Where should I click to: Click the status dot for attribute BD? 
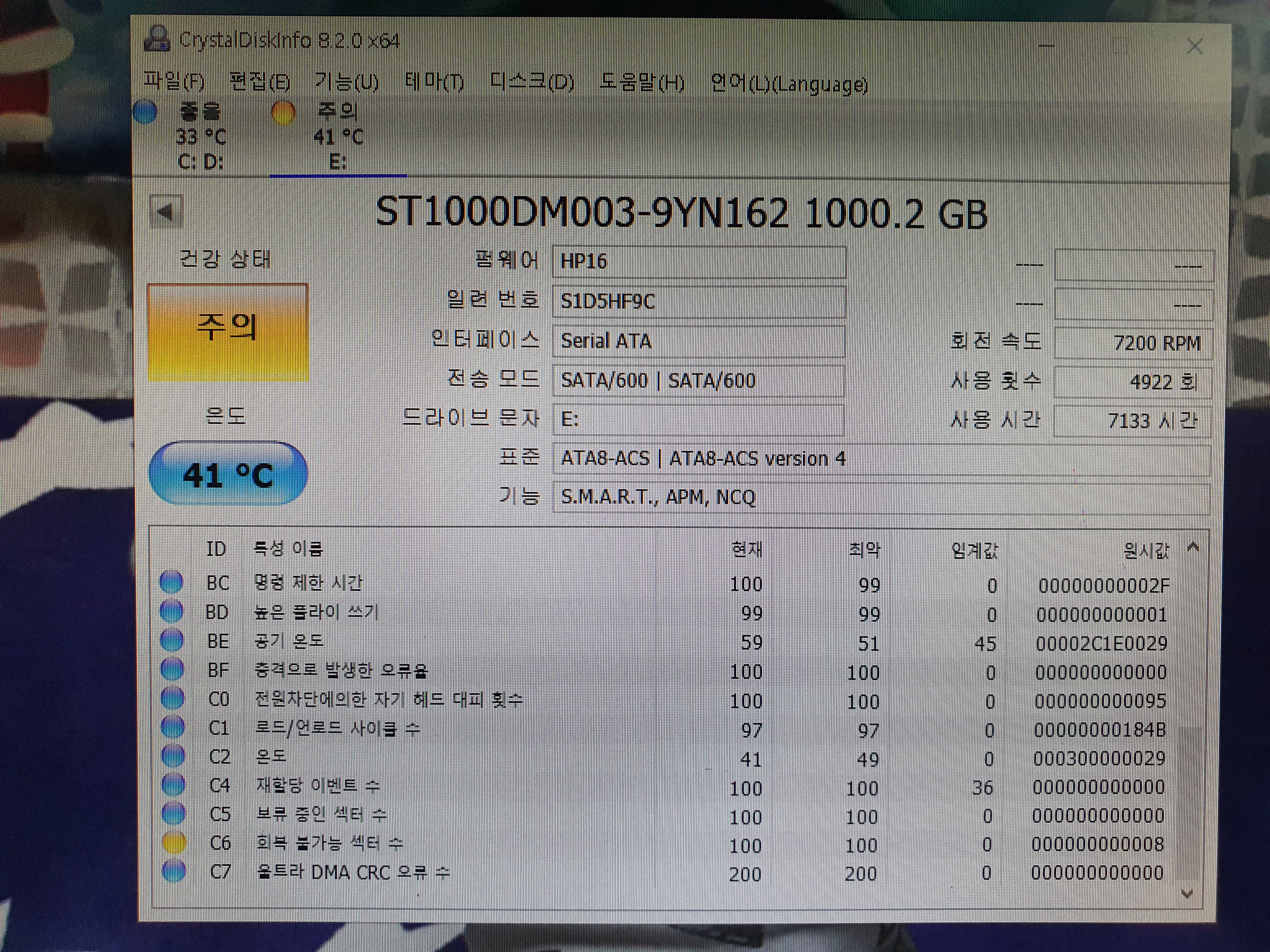click(171, 610)
